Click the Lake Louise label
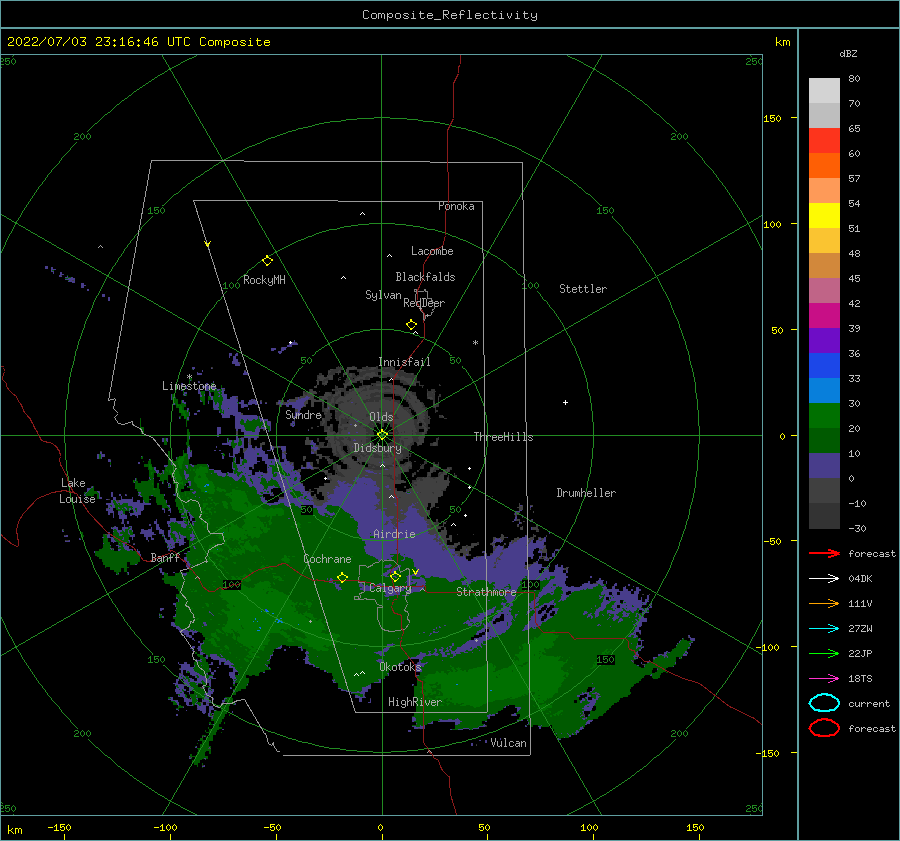Viewport: 900px width, 841px height. pyautogui.click(x=77, y=491)
